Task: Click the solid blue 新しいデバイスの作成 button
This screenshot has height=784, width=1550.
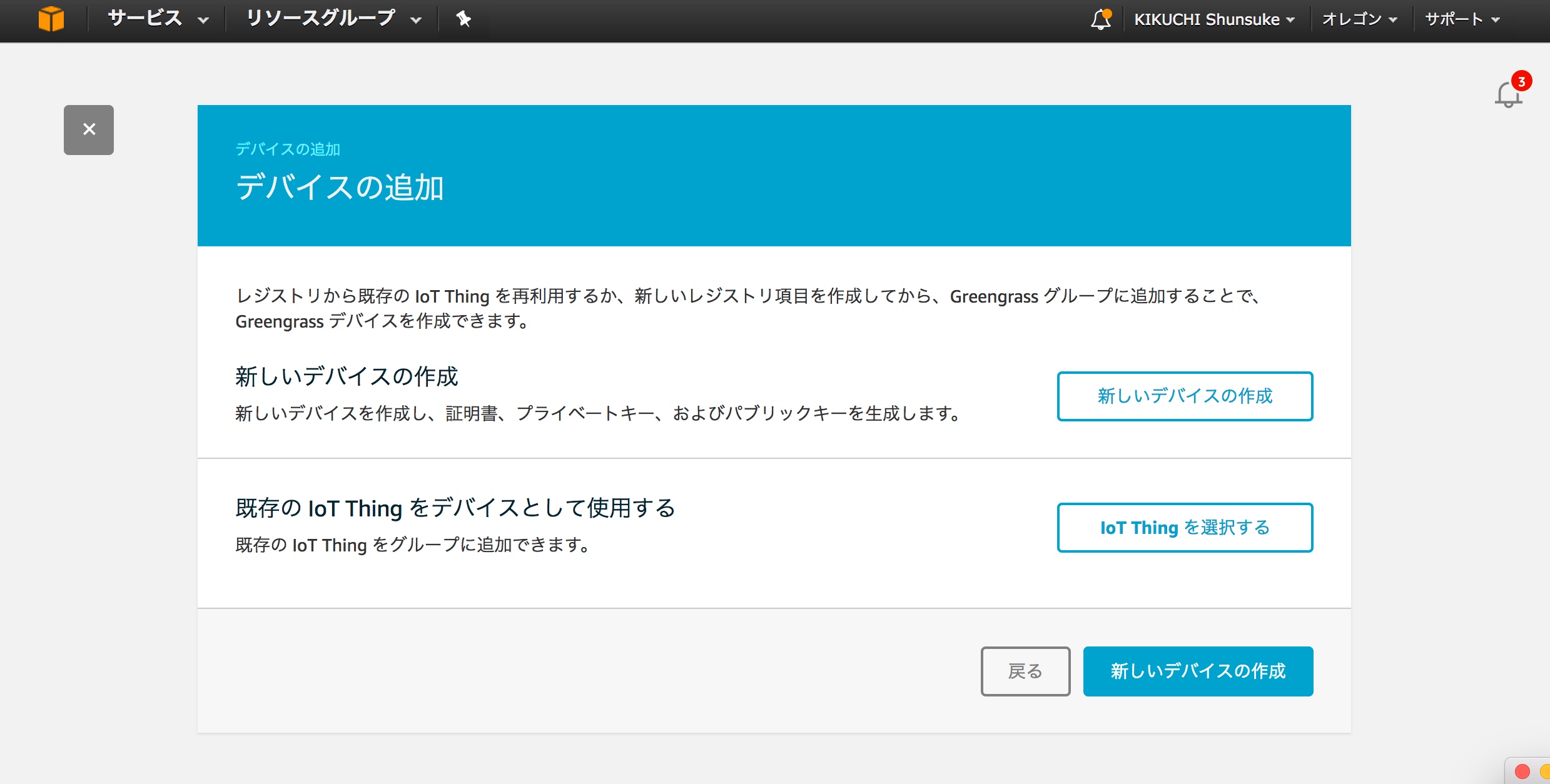Action: coord(1198,671)
